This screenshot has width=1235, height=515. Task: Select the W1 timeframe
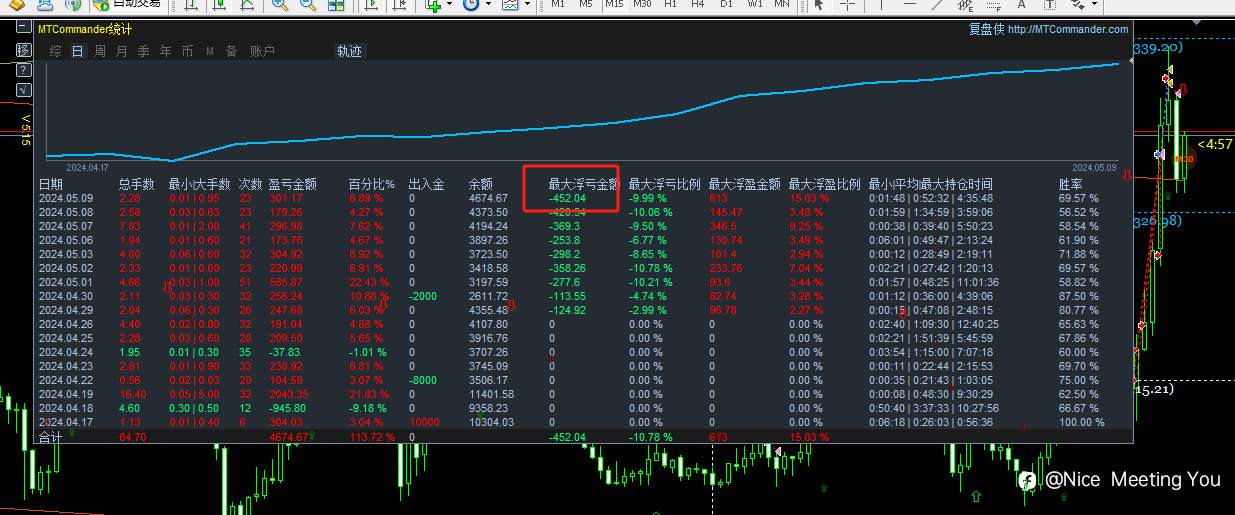(x=755, y=4)
